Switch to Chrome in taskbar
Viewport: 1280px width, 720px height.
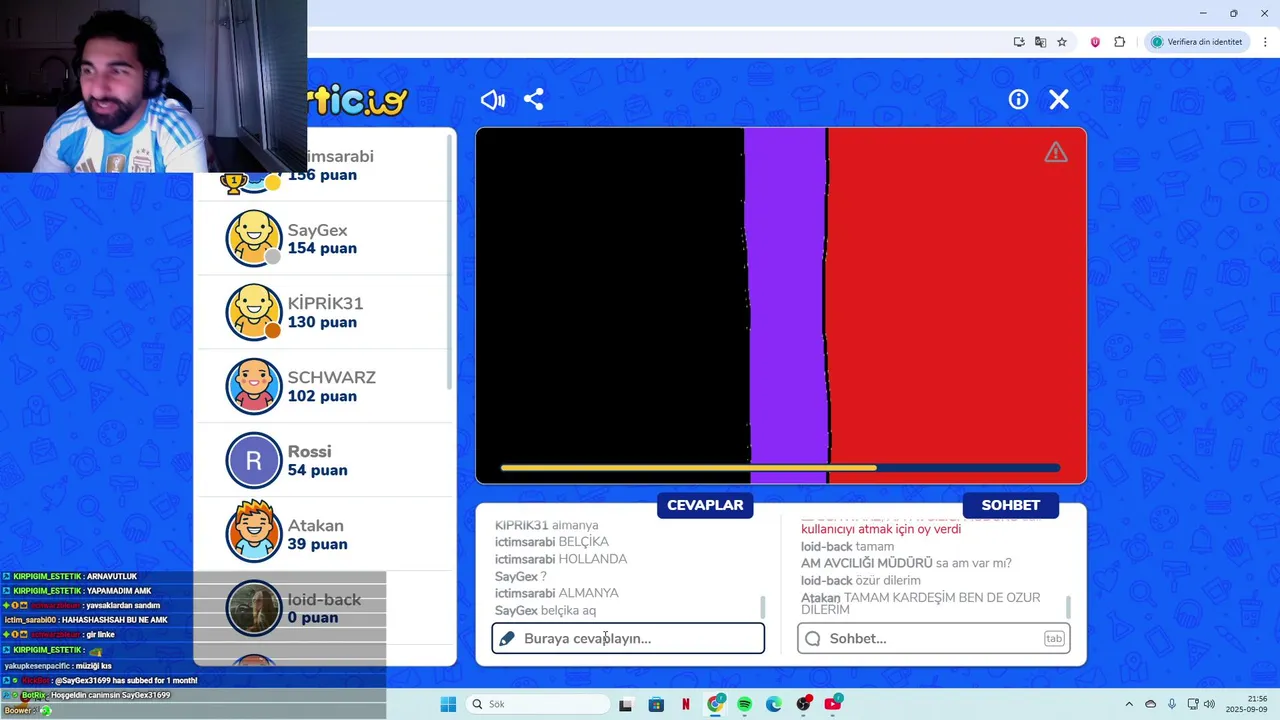[715, 704]
